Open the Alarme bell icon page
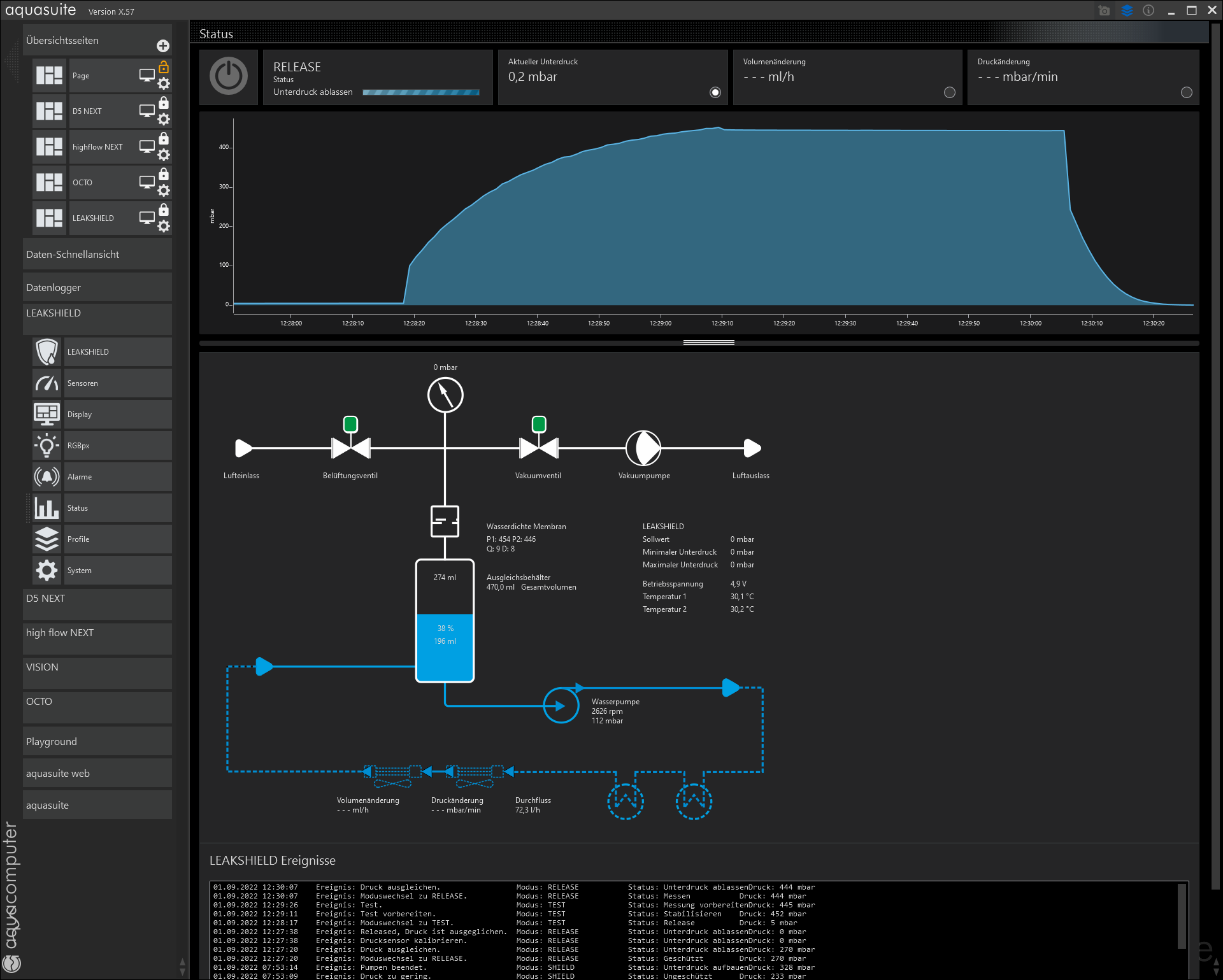Viewport: 1223px width, 980px height. click(x=46, y=477)
